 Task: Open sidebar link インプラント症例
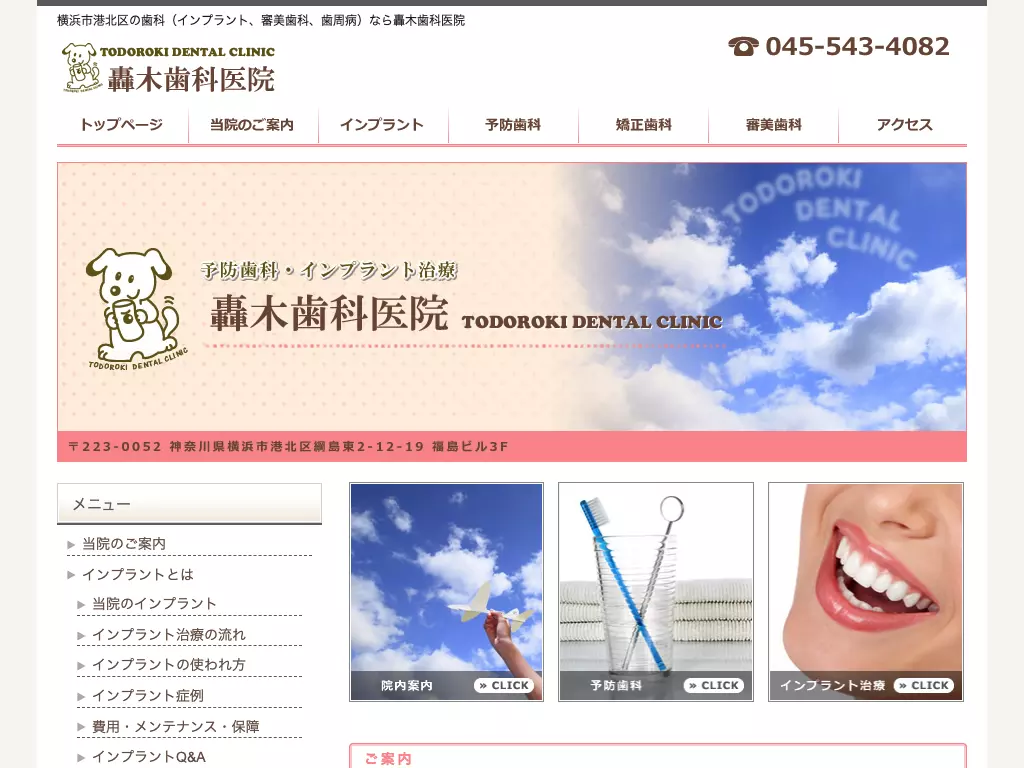[x=148, y=696]
